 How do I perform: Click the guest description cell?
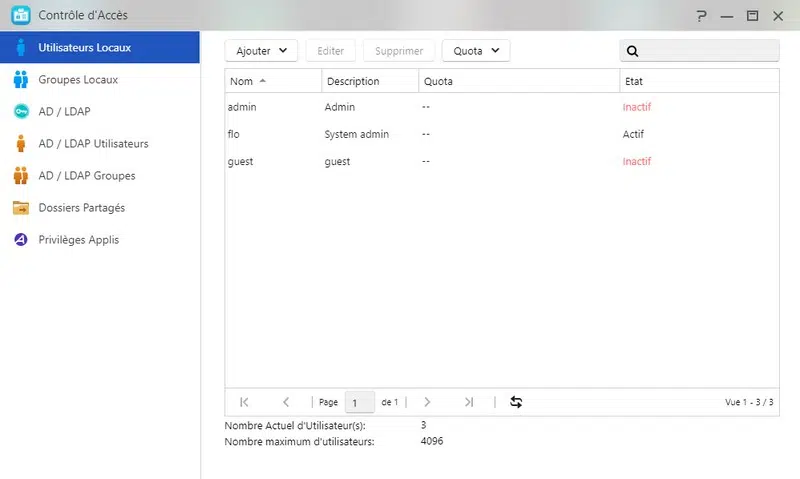coord(337,162)
